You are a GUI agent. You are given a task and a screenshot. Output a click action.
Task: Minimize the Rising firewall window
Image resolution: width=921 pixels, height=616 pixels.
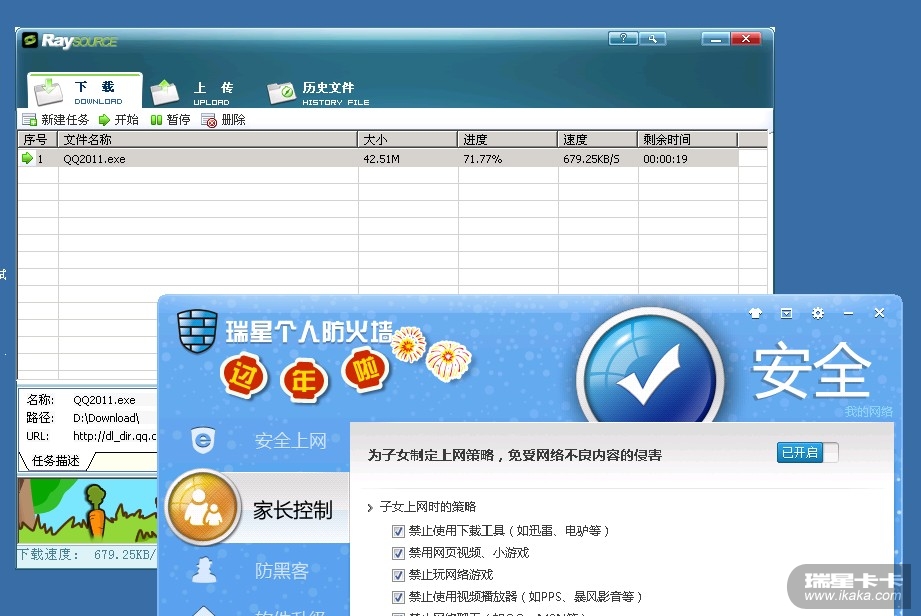[x=848, y=314]
